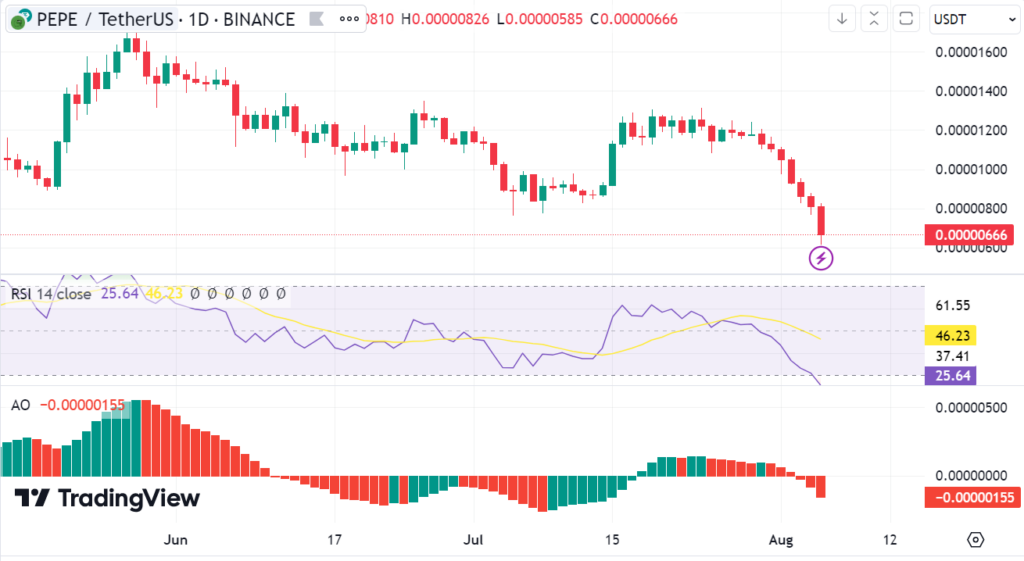Image resolution: width=1024 pixels, height=561 pixels.
Task: Click the red 0.00000666 last price label
Action: click(x=969, y=235)
